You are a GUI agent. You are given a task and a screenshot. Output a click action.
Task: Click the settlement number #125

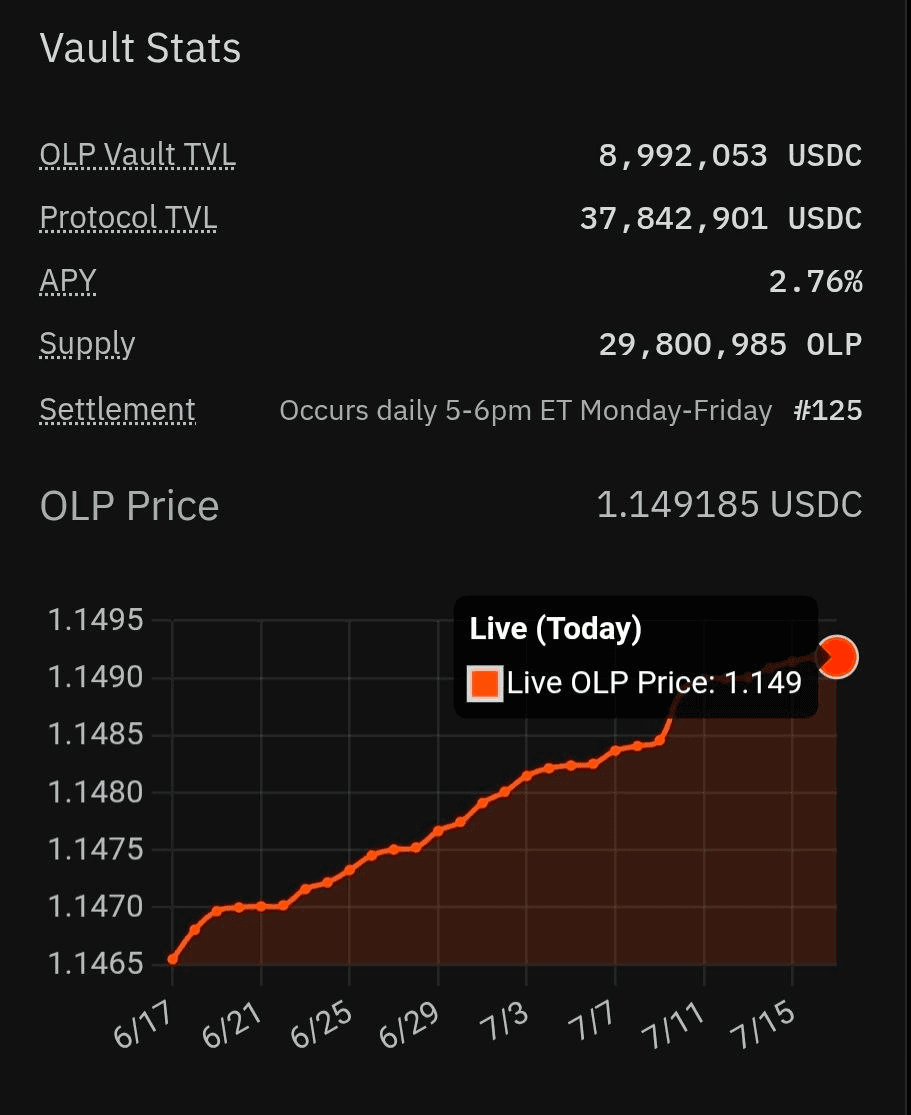coord(828,410)
